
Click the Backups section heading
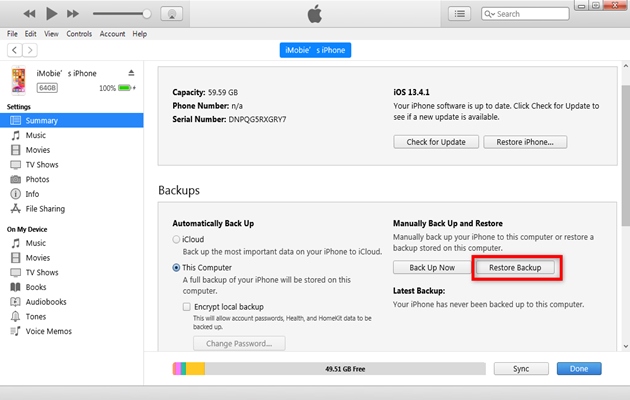(179, 190)
